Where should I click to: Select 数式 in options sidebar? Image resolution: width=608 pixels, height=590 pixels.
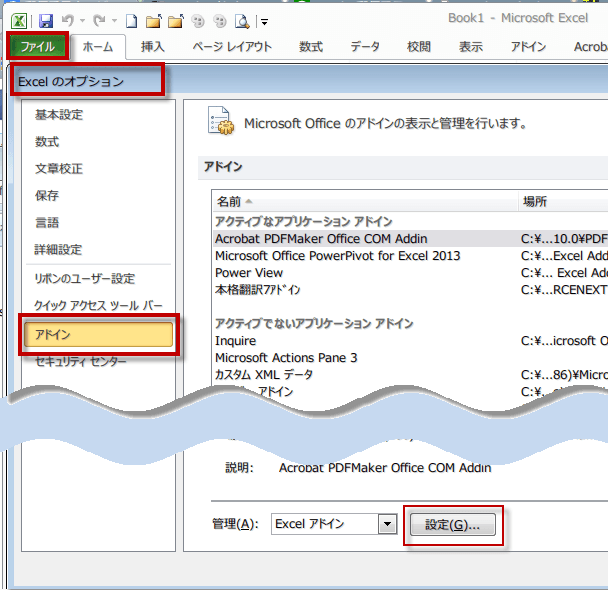(47, 141)
